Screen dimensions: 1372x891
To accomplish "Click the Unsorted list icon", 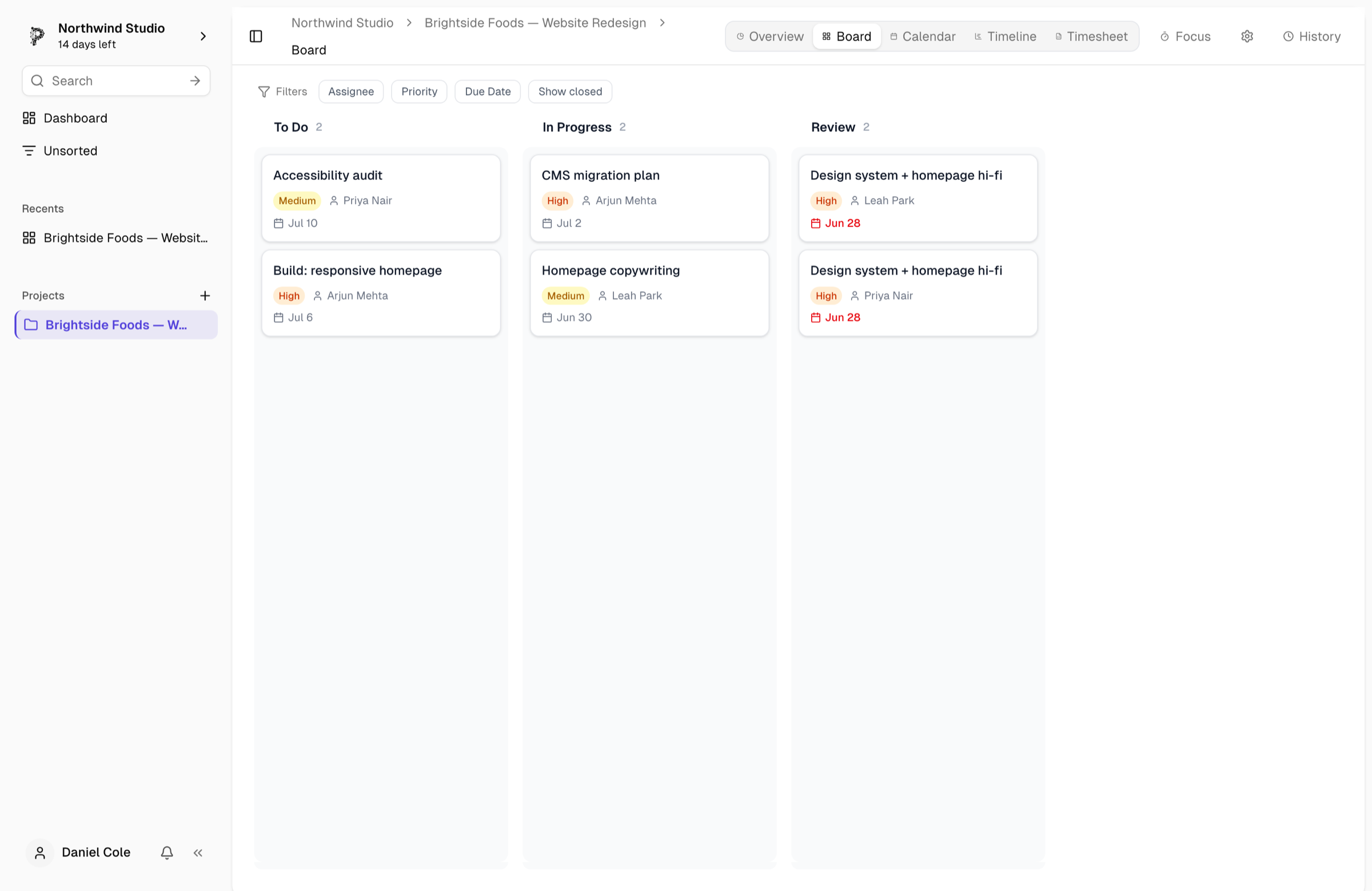I will (29, 150).
